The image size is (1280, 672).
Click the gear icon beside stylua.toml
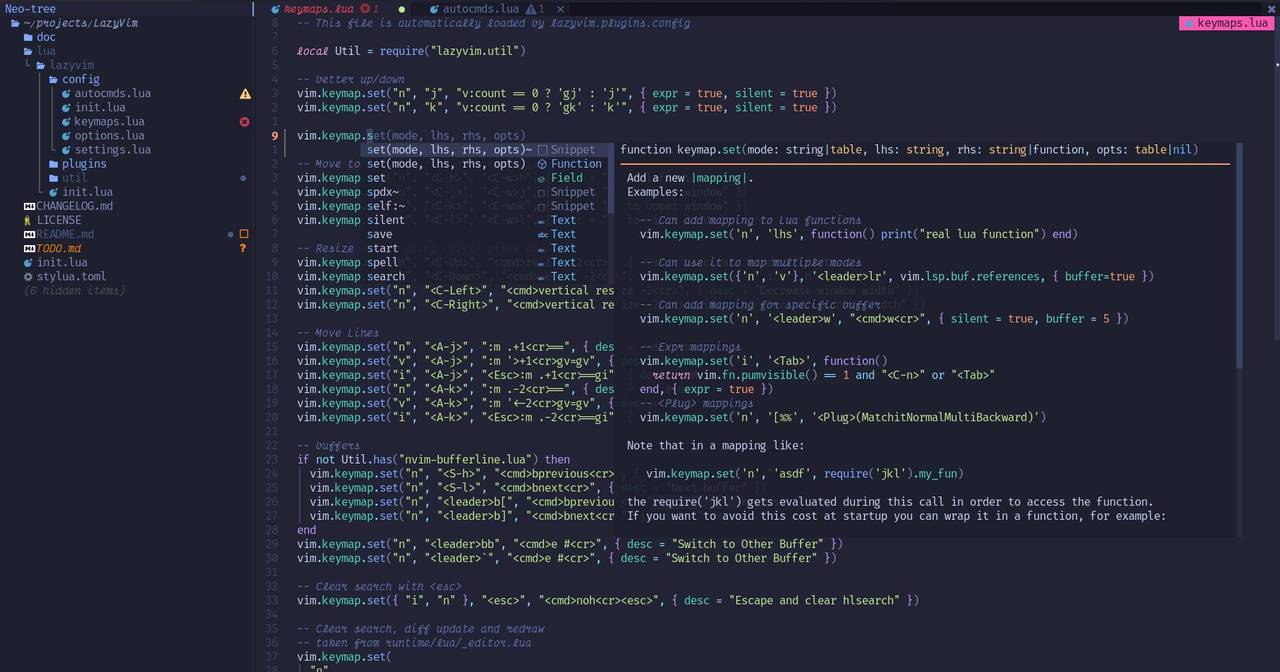(x=28, y=276)
